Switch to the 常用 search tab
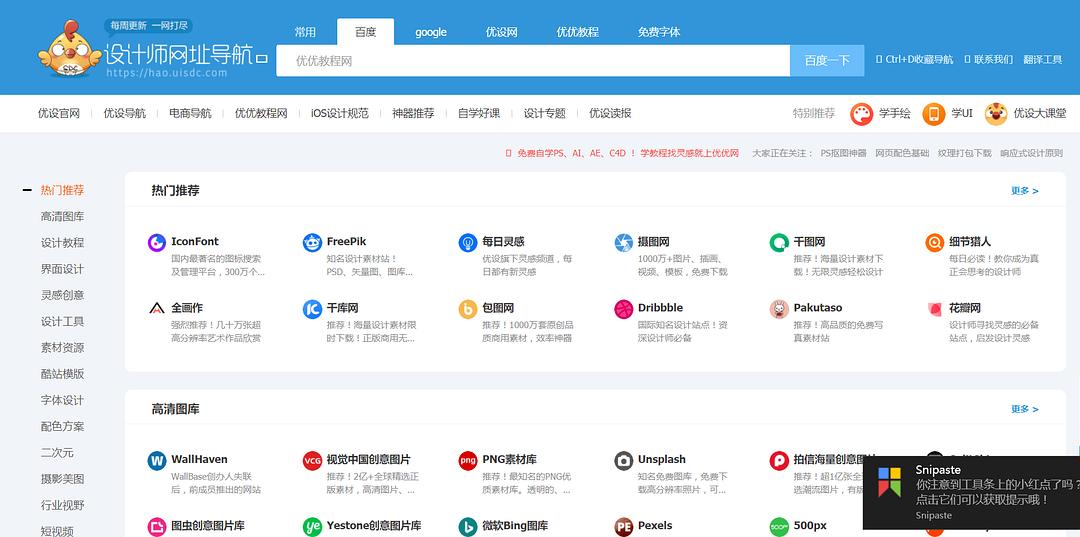The image size is (1080, 537). click(x=305, y=32)
